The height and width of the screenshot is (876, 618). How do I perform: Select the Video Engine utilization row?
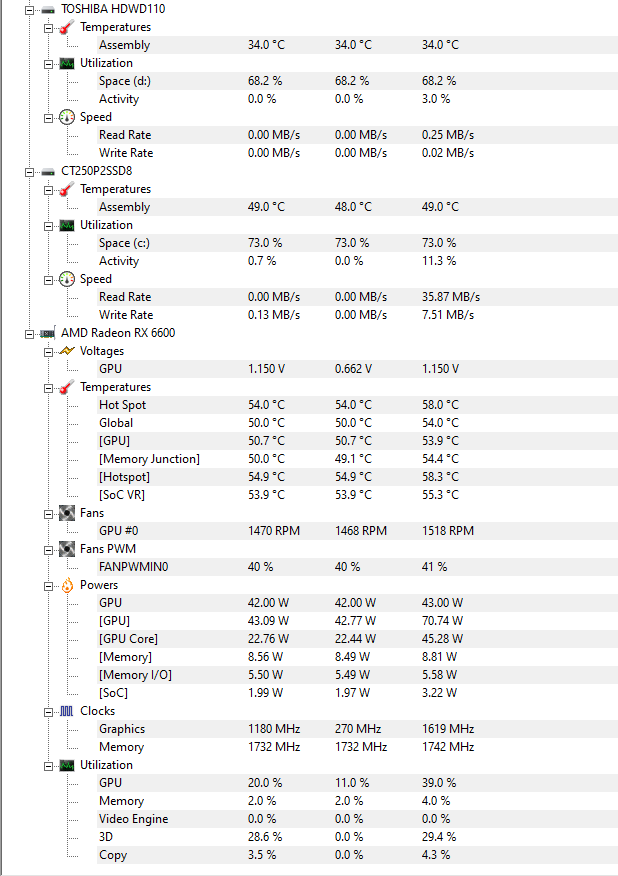coord(358,819)
